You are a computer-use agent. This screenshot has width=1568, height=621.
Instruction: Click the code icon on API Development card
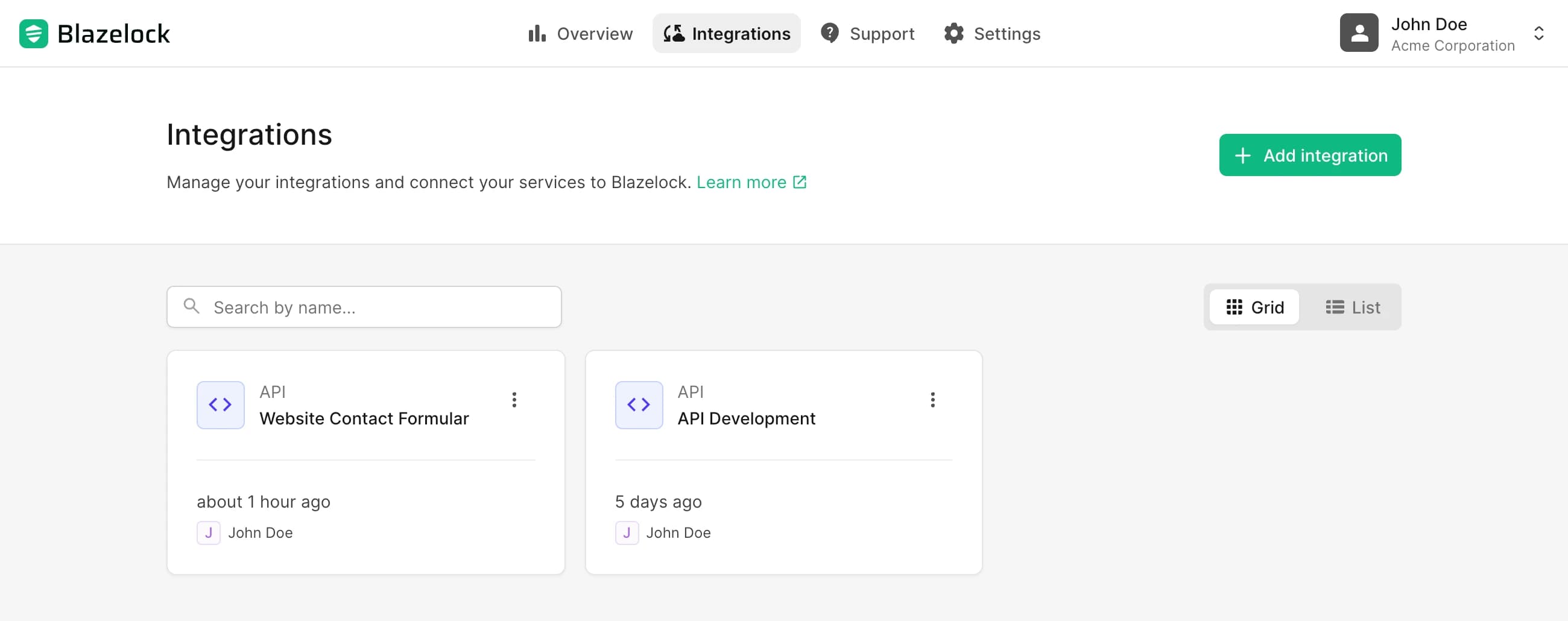pyautogui.click(x=639, y=405)
